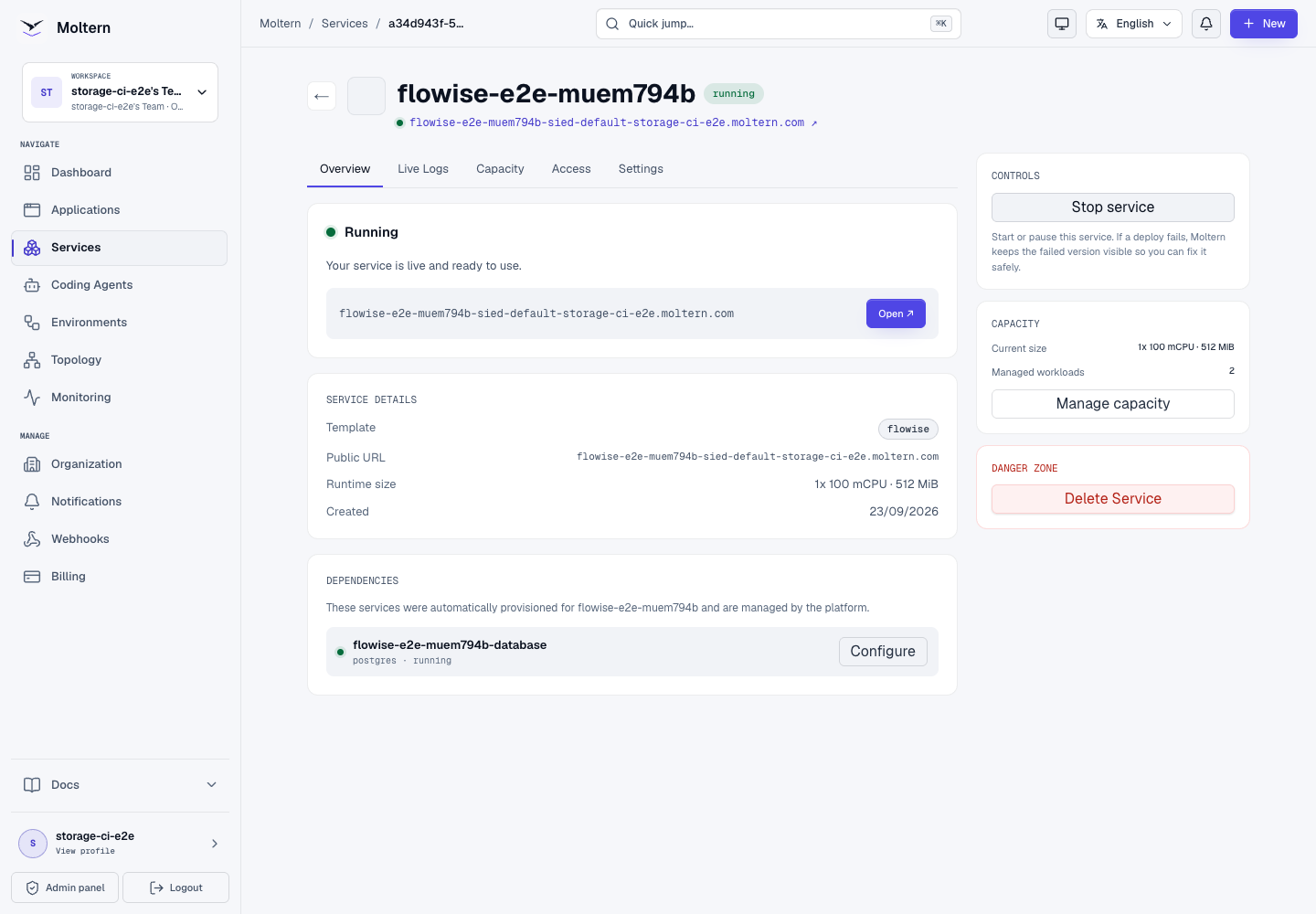Select the Settings tab

pos(641,169)
